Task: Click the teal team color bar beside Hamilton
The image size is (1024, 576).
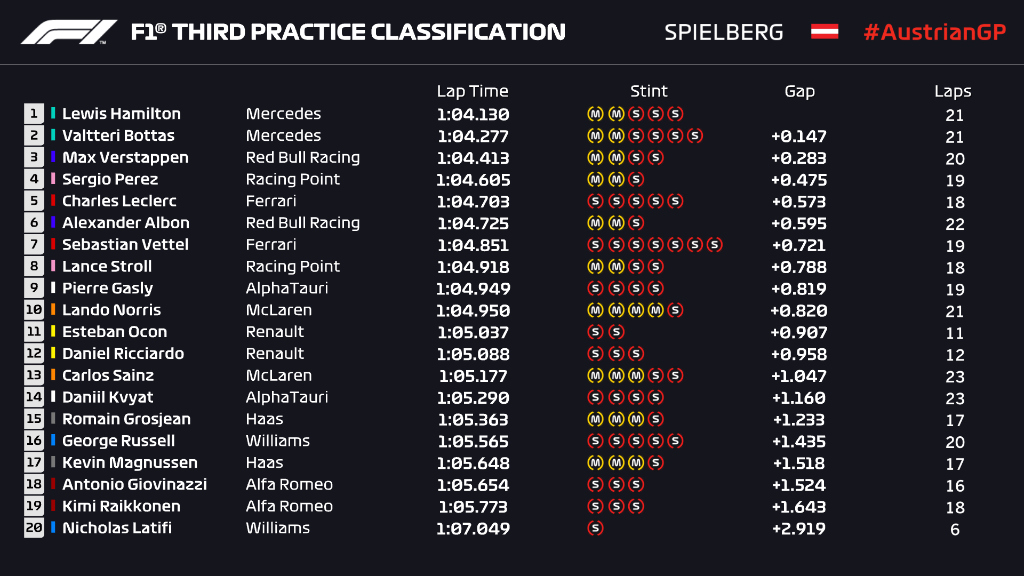Action: 53,114
